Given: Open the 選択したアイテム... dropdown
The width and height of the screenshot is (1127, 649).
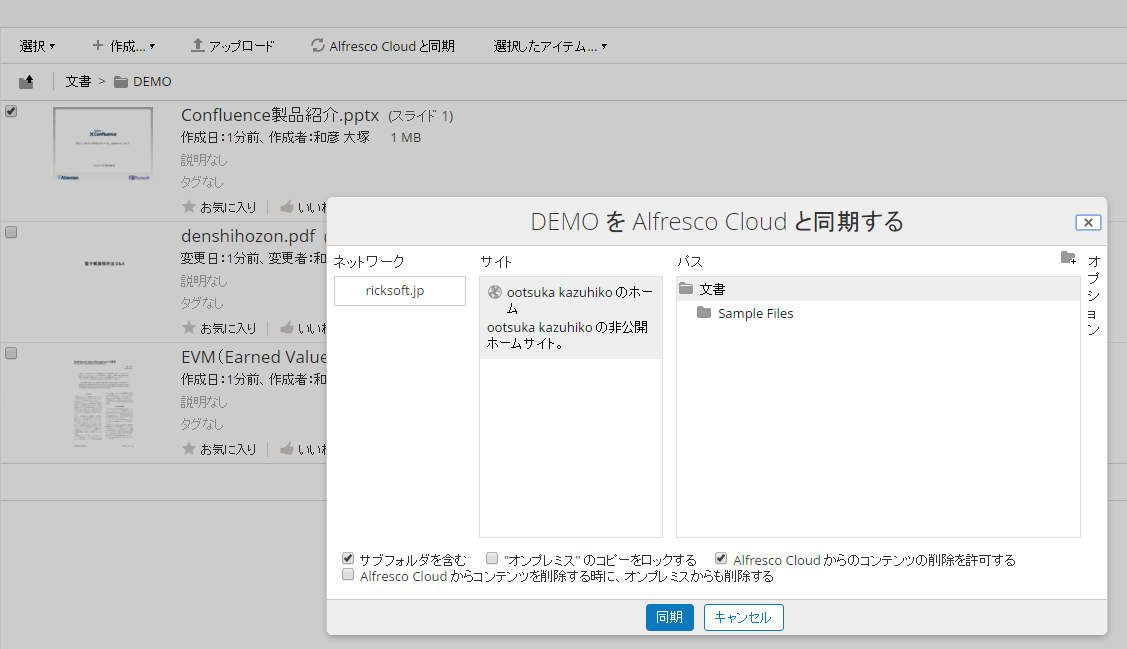Looking at the screenshot, I should pyautogui.click(x=550, y=46).
